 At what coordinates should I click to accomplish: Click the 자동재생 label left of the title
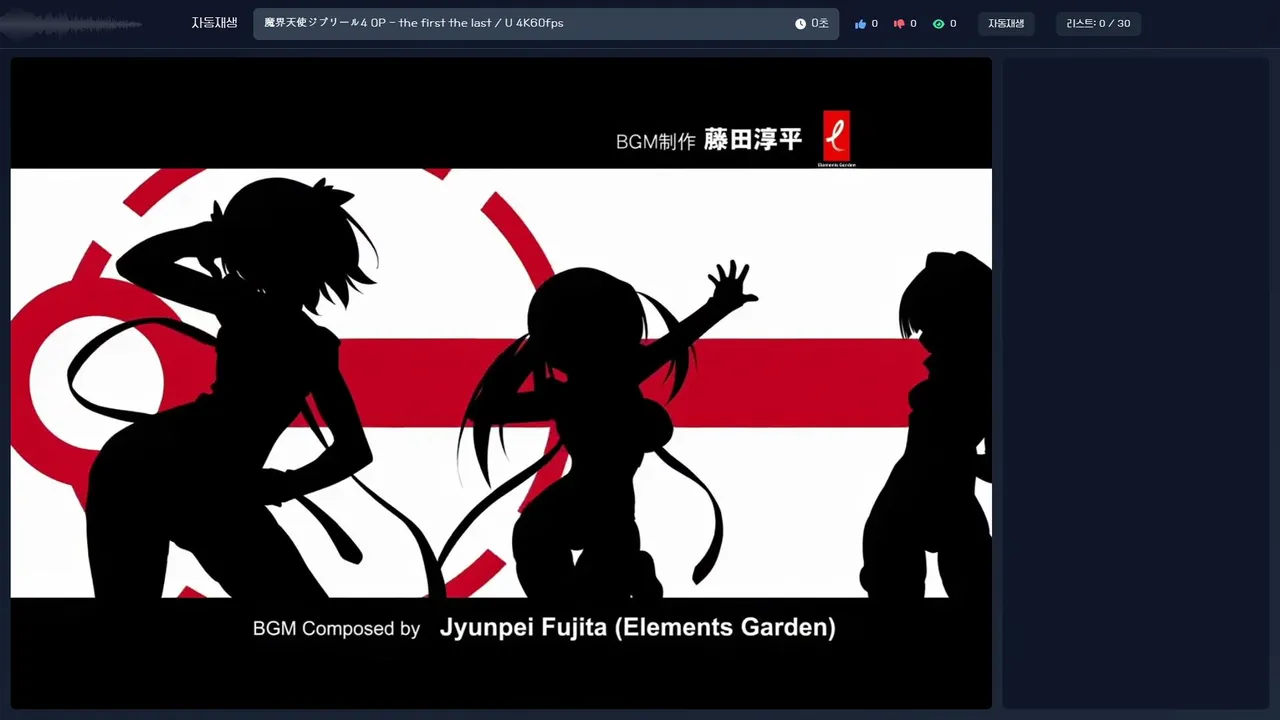[x=214, y=23]
